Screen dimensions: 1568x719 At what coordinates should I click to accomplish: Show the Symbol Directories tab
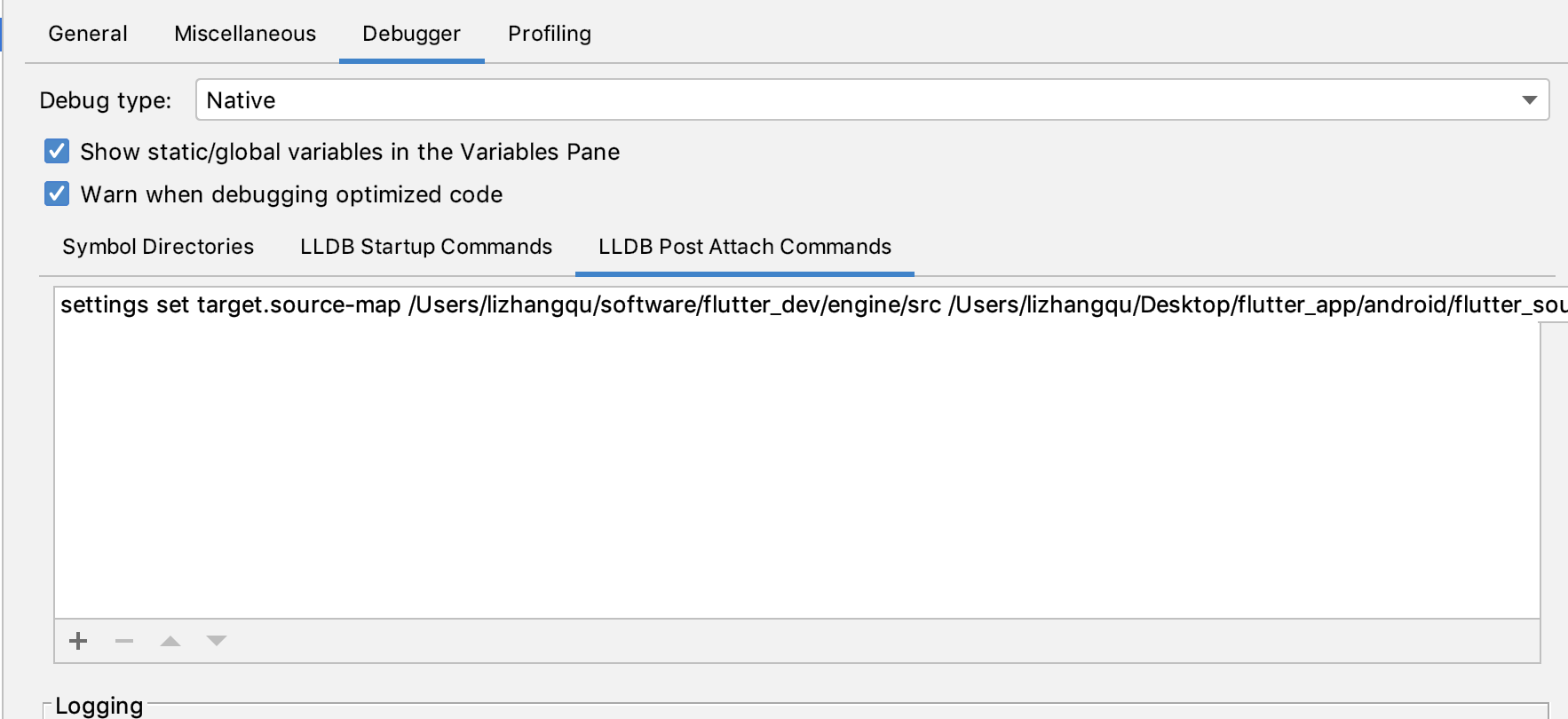(158, 247)
